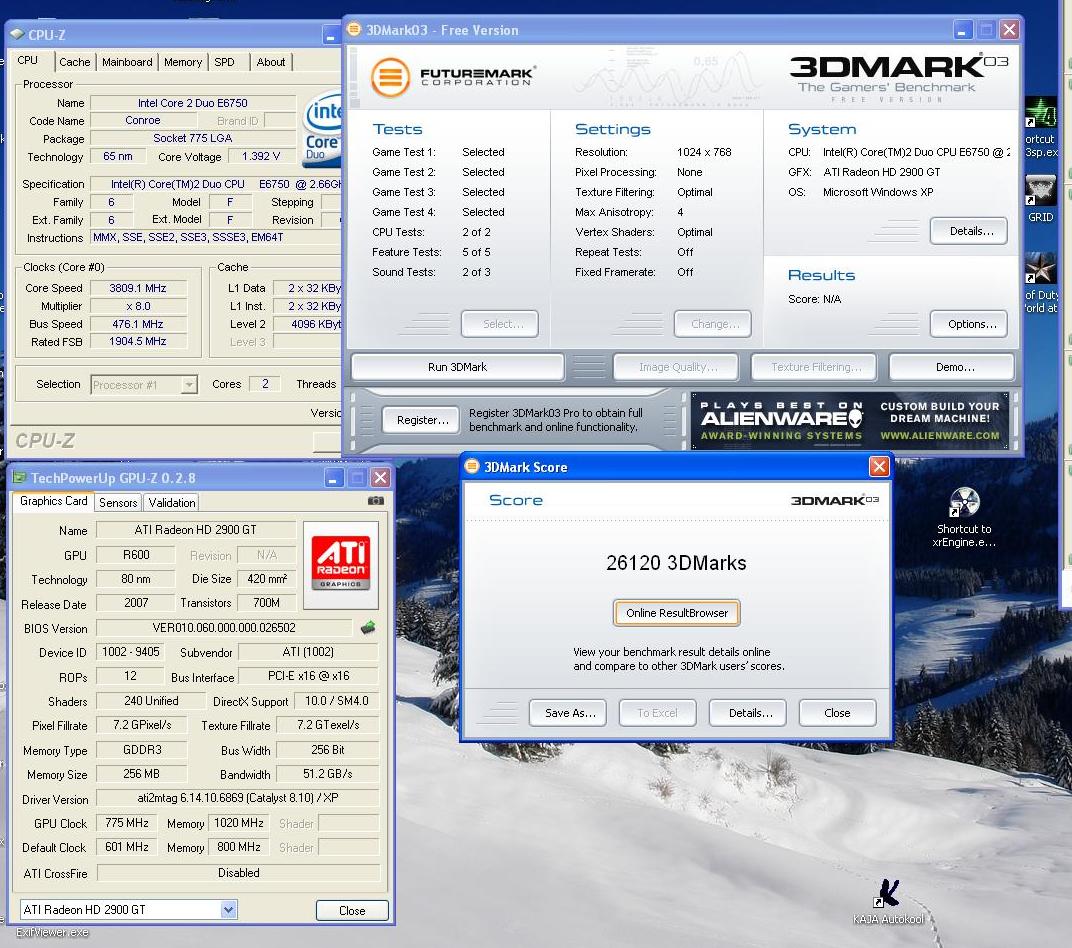This screenshot has height=948, width=1072.
Task: Click the Futuremark orange logo in 3DMark03
Action: 390,77
